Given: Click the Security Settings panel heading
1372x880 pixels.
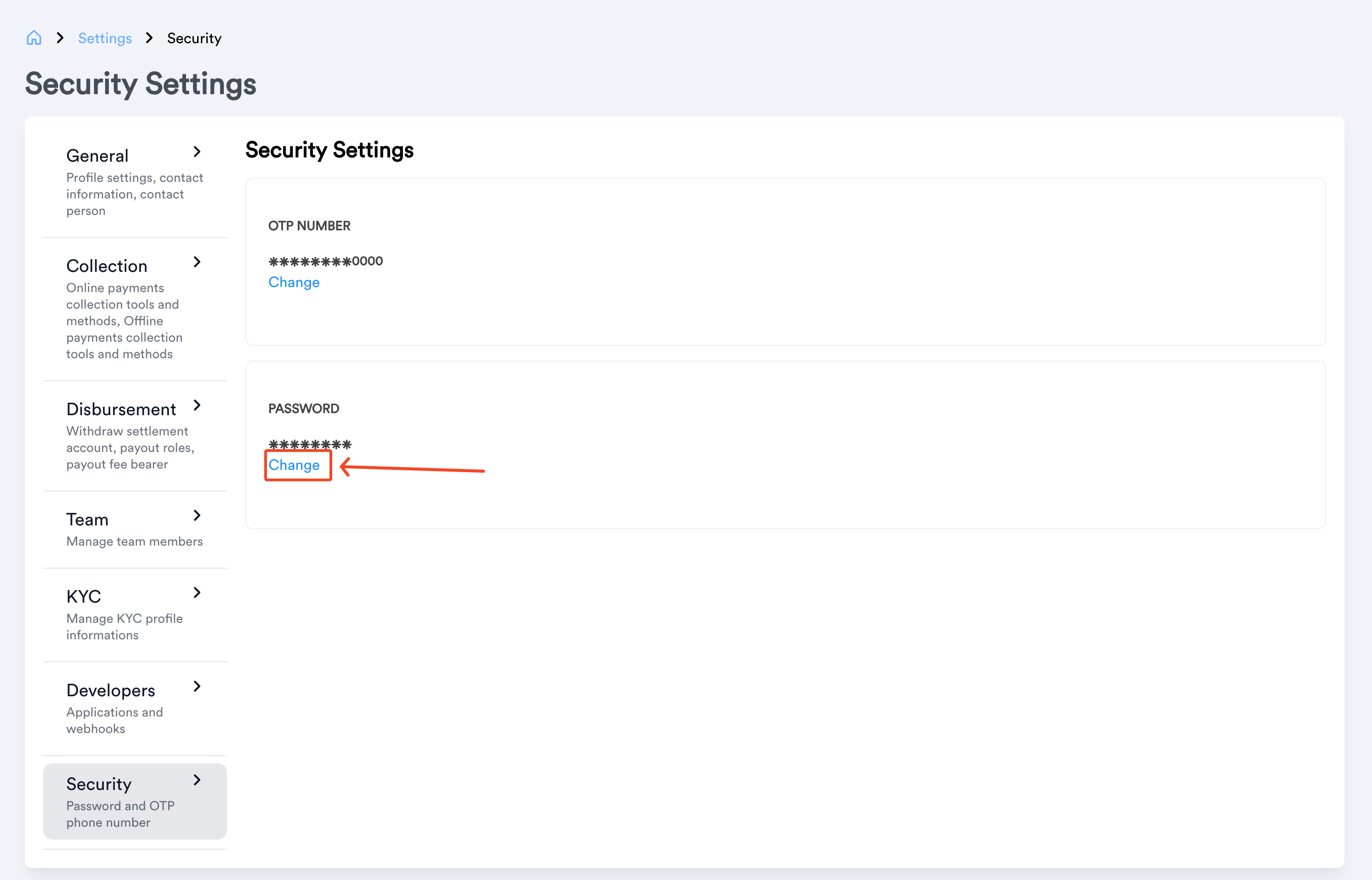Looking at the screenshot, I should [329, 150].
